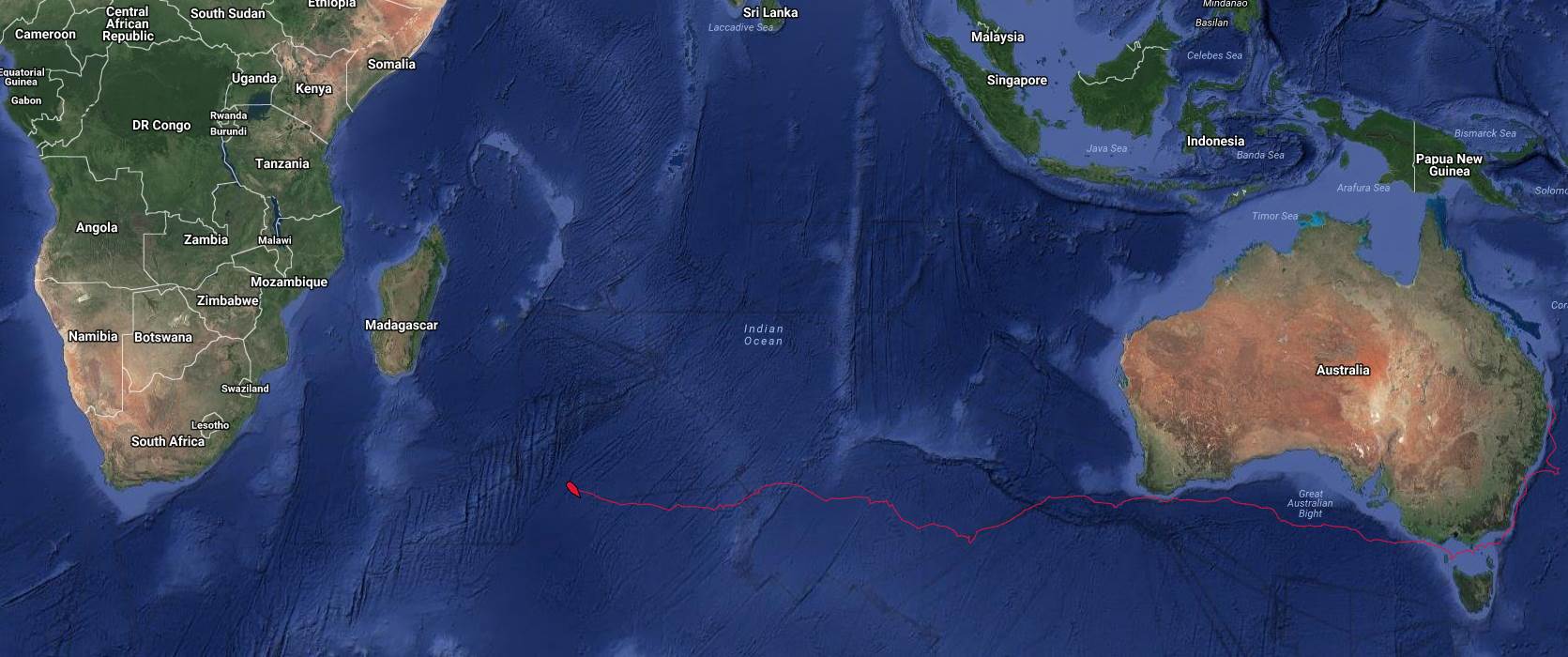1568x657 pixels.
Task: Click the Sri Lanka label
Action: [x=770, y=13]
